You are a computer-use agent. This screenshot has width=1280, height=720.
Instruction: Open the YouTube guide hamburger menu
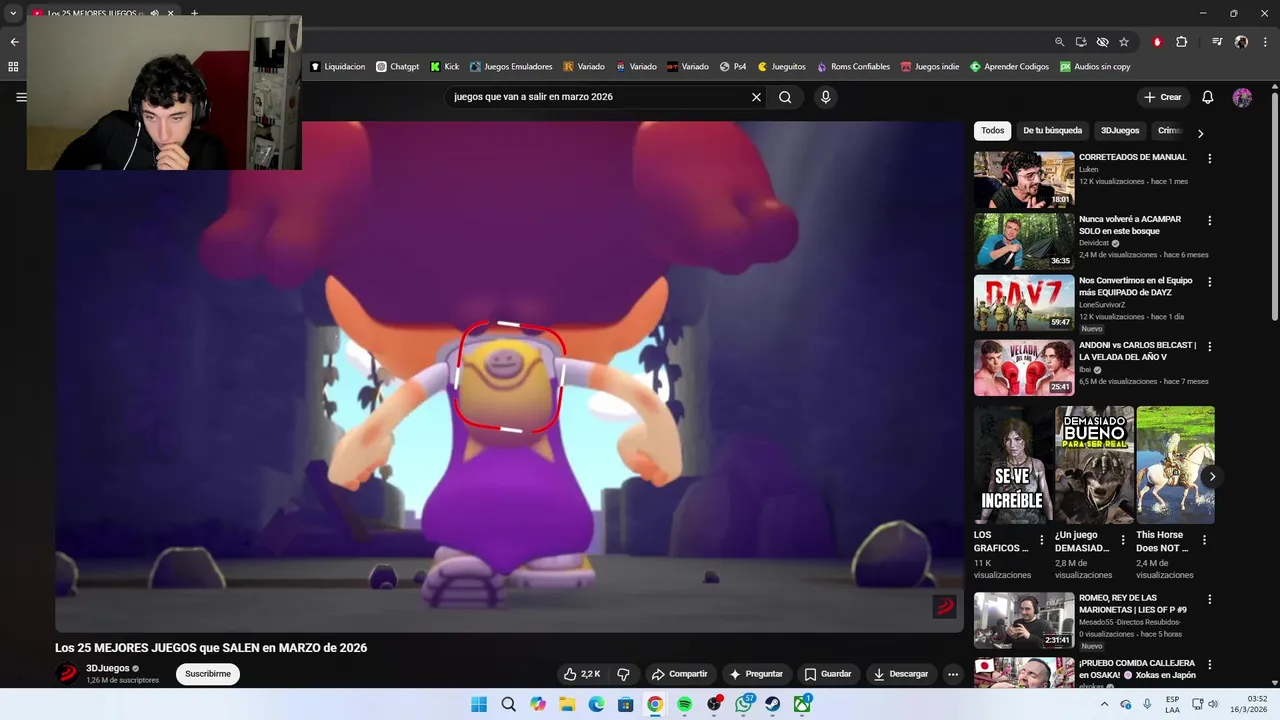click(x=21, y=97)
